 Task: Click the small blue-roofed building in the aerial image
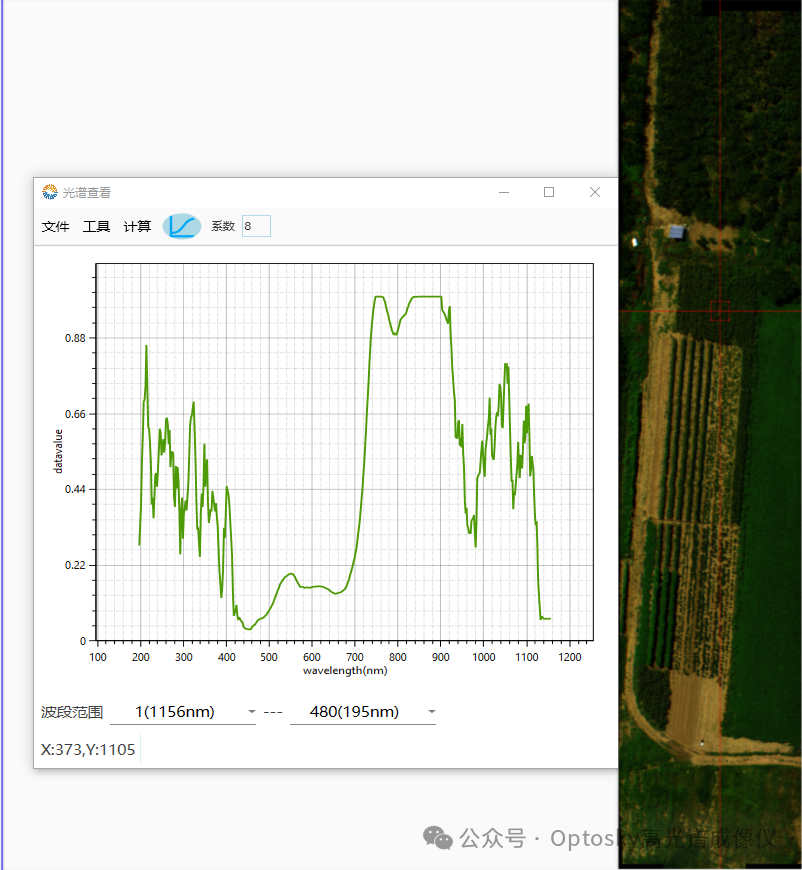(x=677, y=232)
